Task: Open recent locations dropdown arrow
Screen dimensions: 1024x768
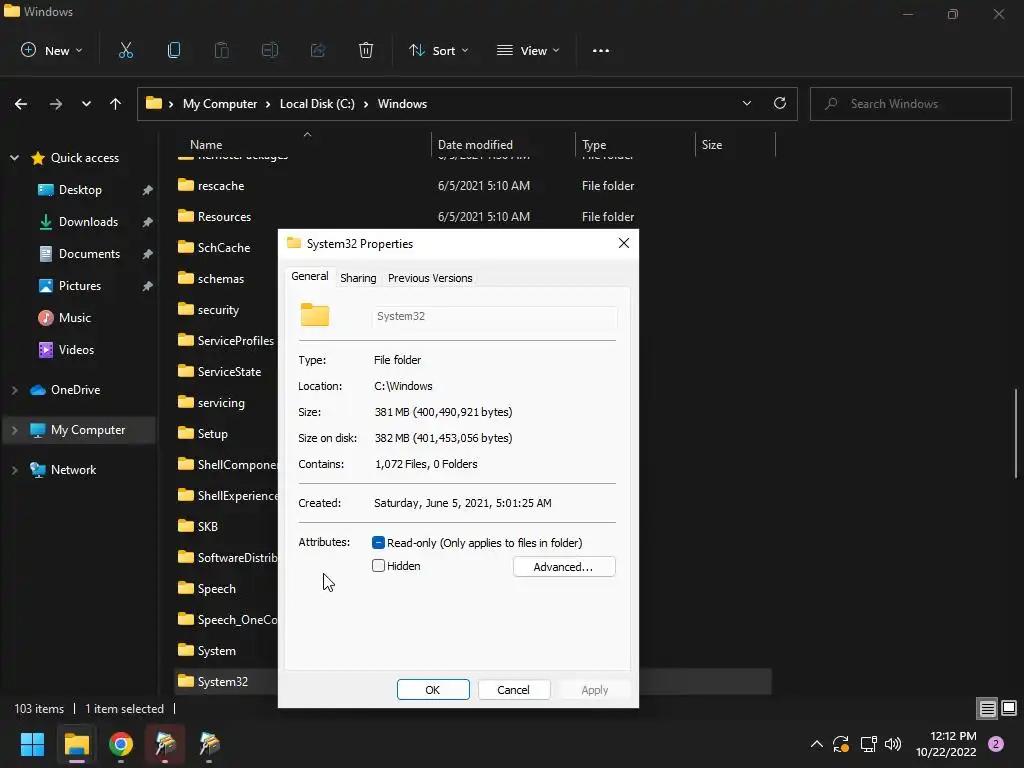Action: (86, 104)
